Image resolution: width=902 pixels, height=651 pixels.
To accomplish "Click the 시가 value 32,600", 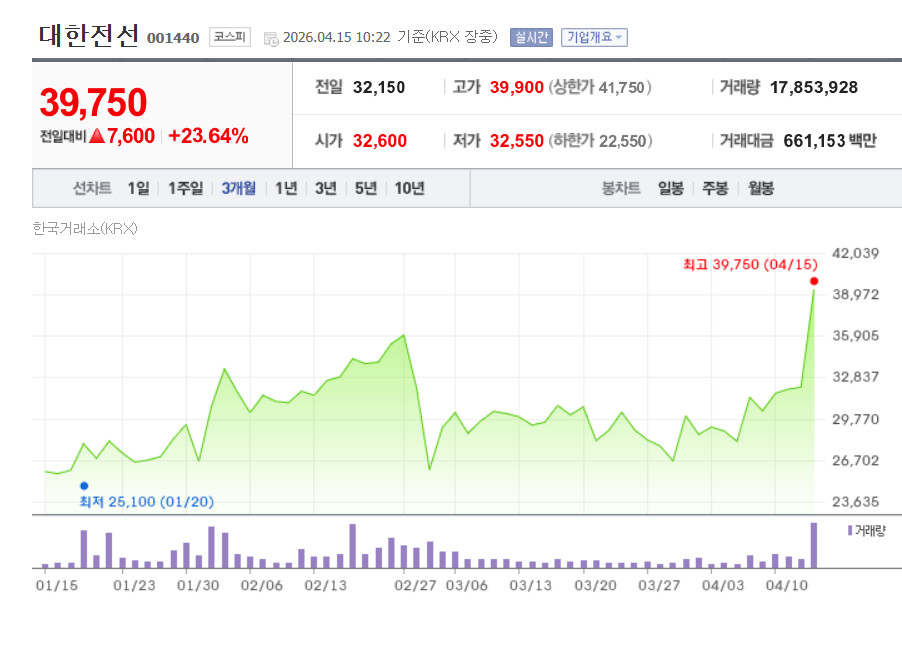I will [380, 141].
